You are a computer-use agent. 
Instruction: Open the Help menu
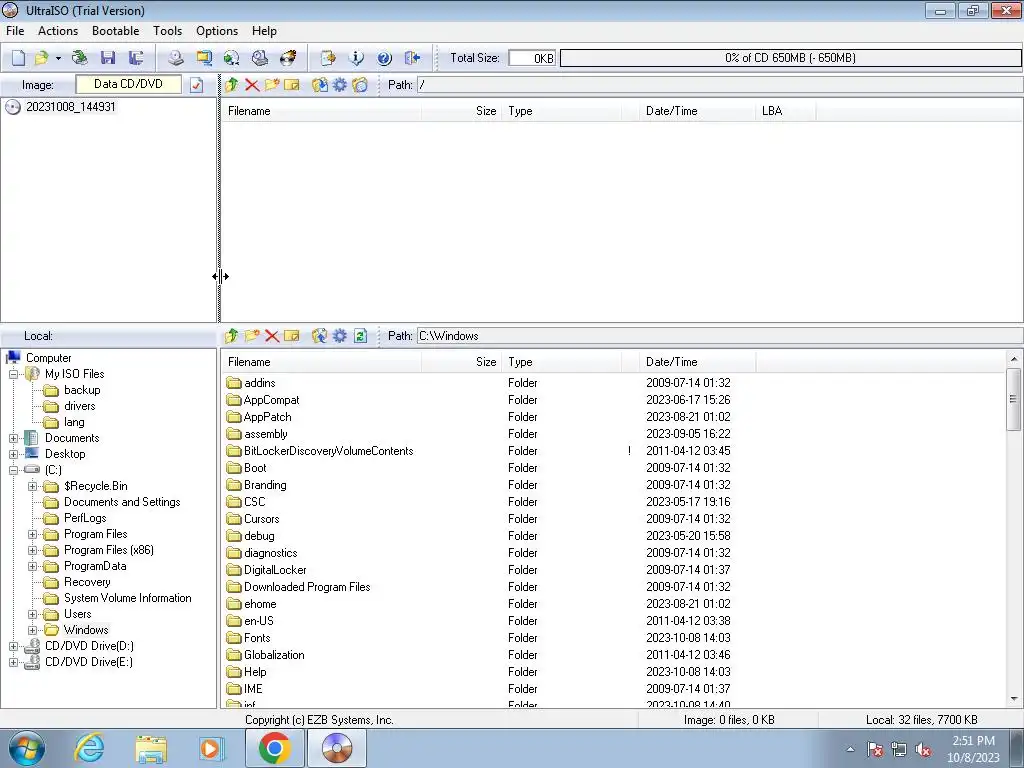(264, 31)
